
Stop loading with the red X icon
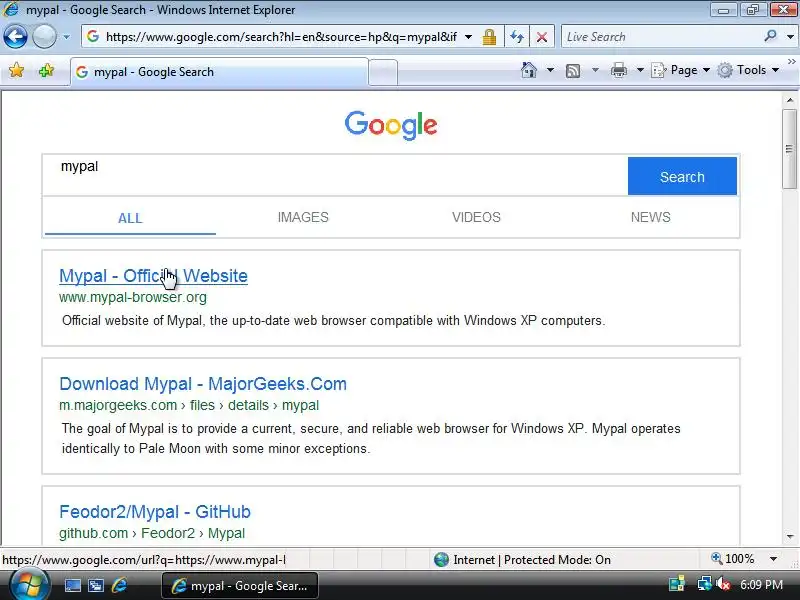pos(542,37)
